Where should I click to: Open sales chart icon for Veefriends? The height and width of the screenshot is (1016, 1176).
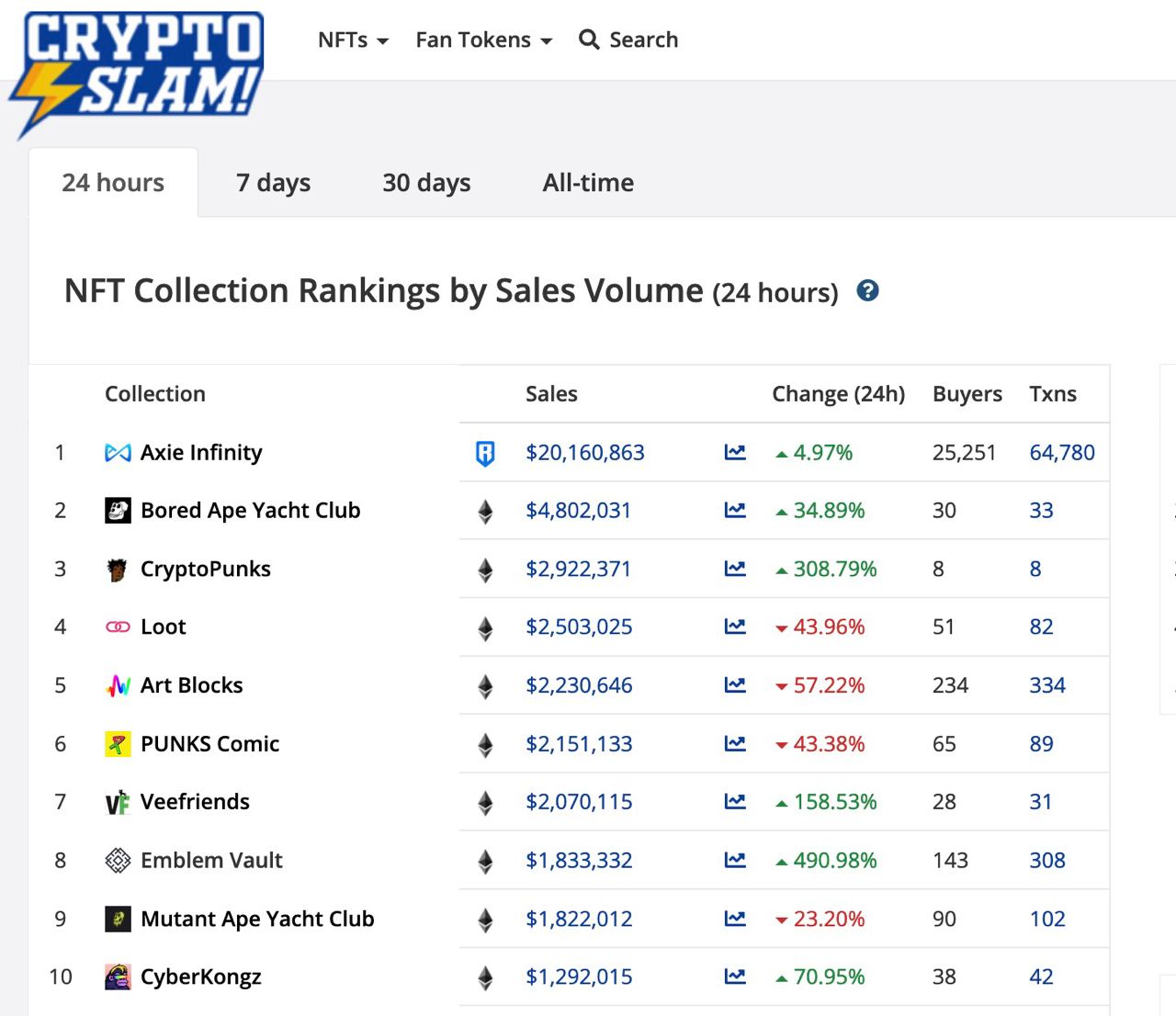pyautogui.click(x=735, y=802)
